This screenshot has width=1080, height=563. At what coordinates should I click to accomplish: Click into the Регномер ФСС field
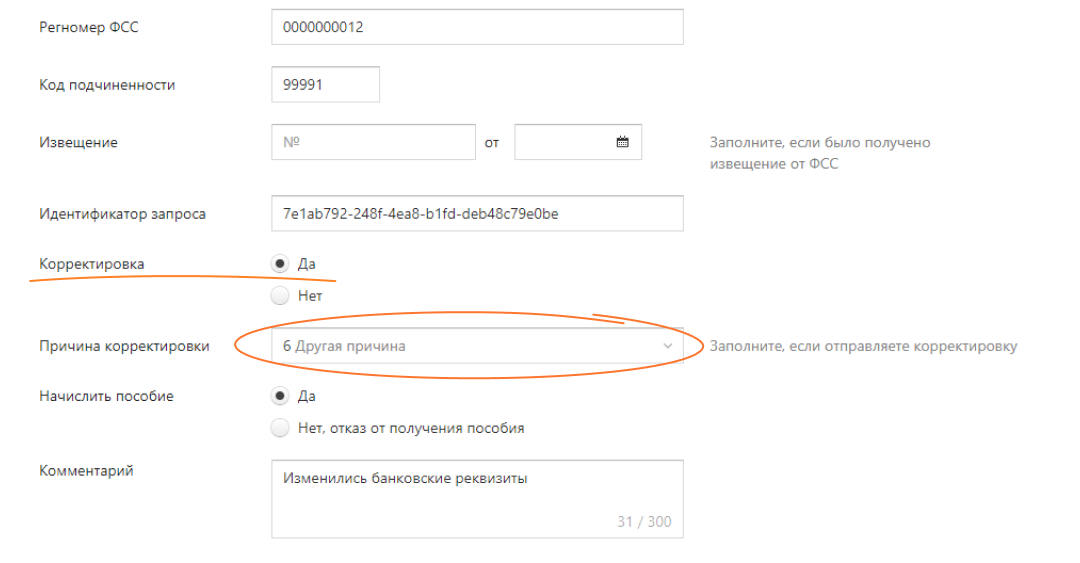tap(476, 27)
